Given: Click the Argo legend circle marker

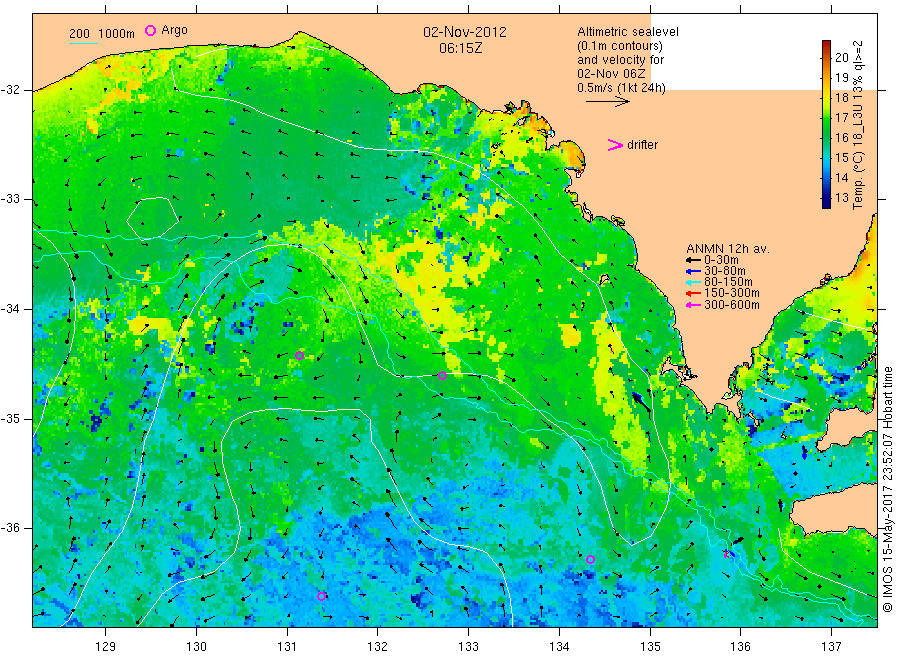Looking at the screenshot, I should tap(150, 30).
